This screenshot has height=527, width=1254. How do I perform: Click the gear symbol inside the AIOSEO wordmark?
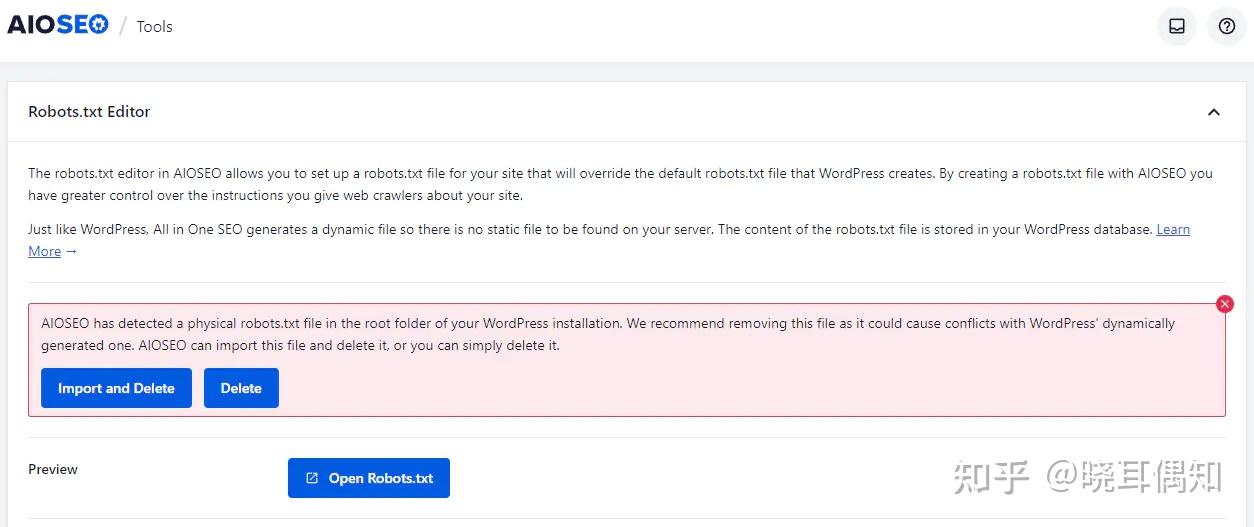[98, 26]
